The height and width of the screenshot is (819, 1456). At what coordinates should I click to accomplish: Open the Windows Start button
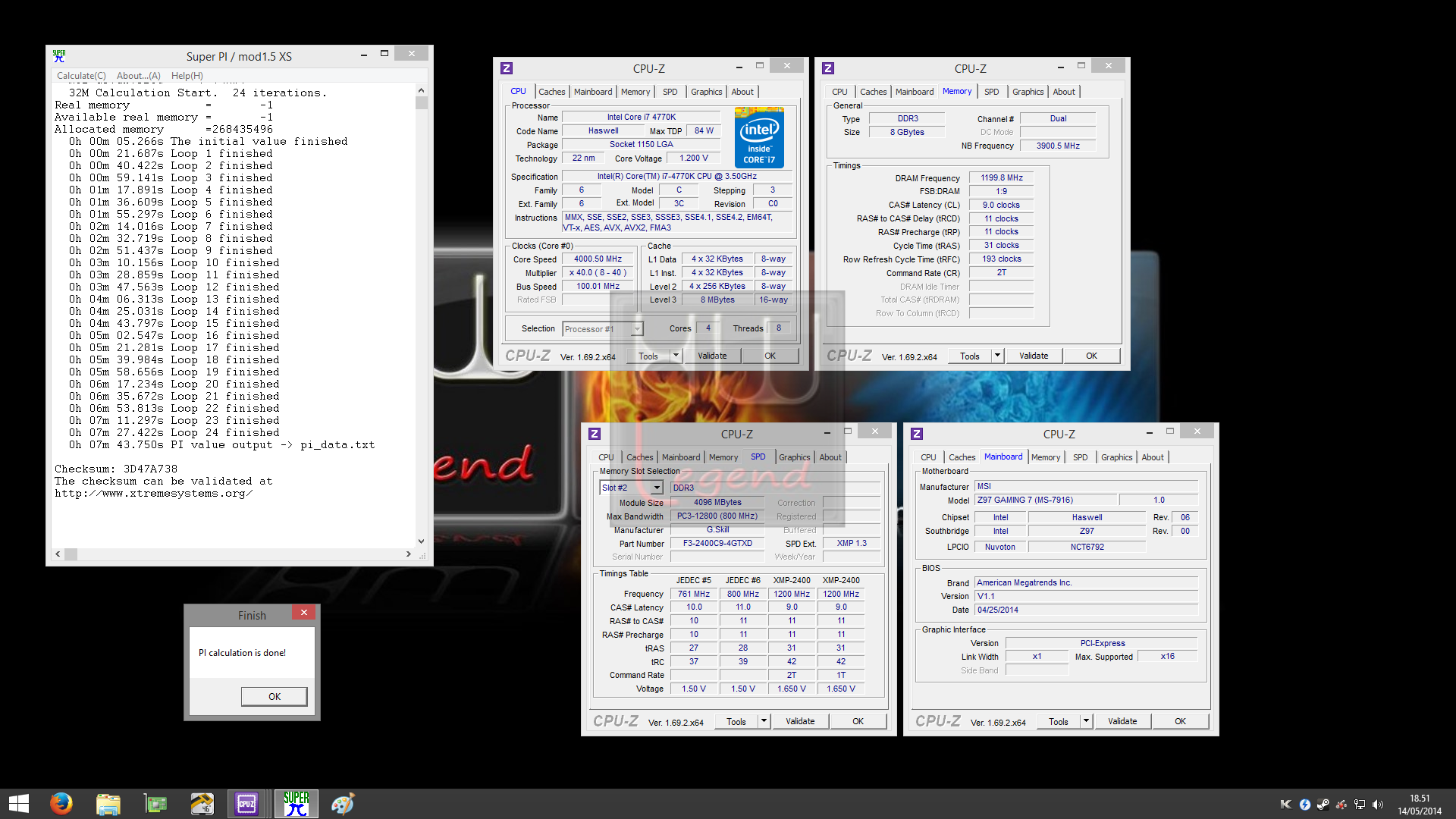[18, 804]
